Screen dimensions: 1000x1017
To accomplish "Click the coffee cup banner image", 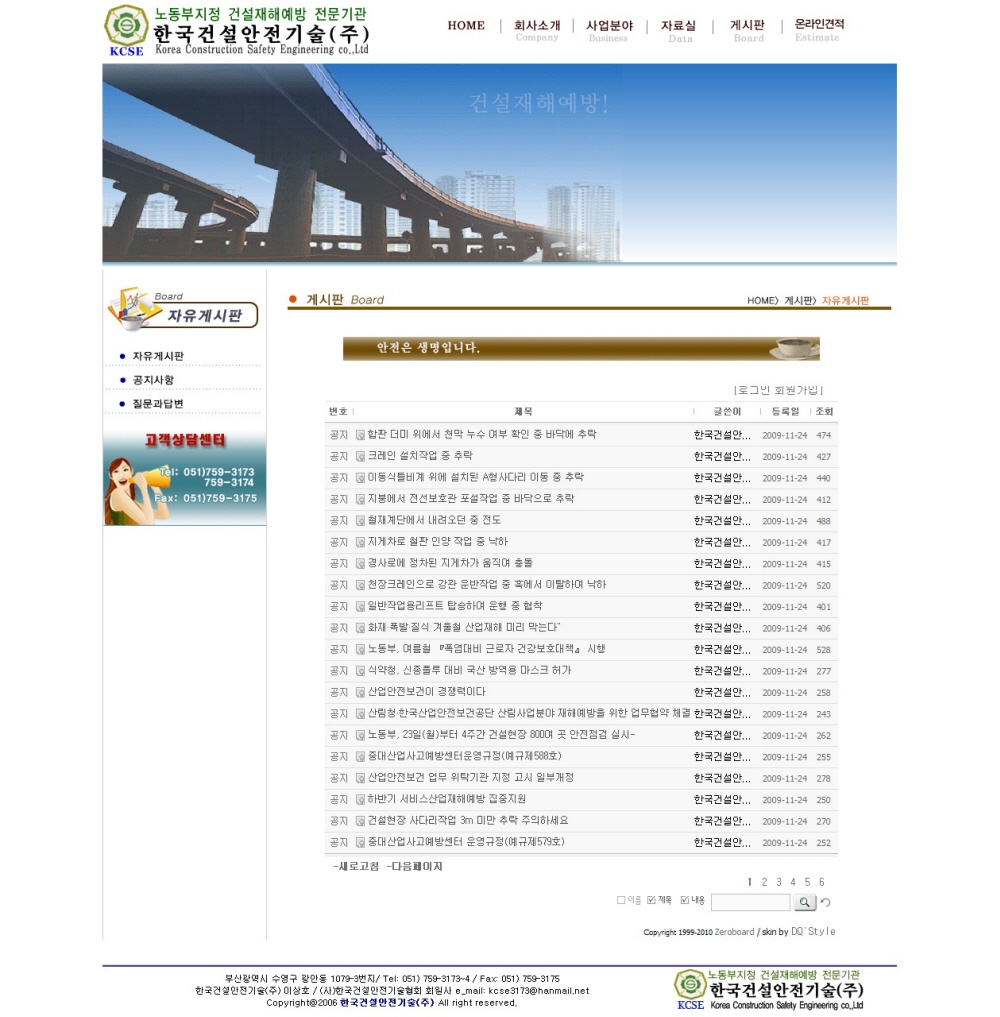I will (581, 348).
